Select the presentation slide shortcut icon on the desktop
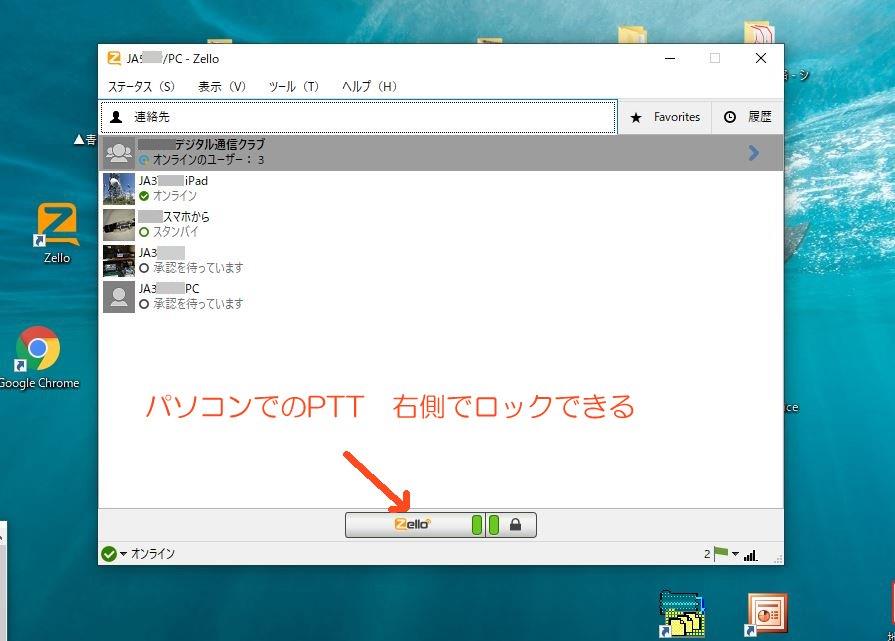 pyautogui.click(x=768, y=615)
